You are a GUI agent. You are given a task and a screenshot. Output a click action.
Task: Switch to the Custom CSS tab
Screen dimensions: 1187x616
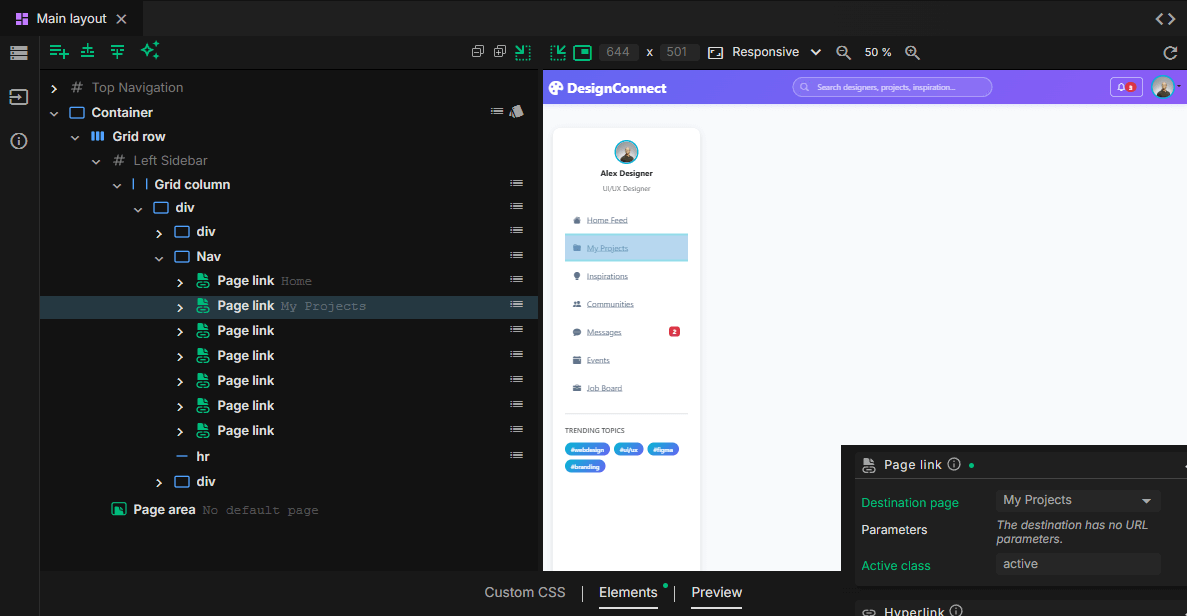(524, 592)
